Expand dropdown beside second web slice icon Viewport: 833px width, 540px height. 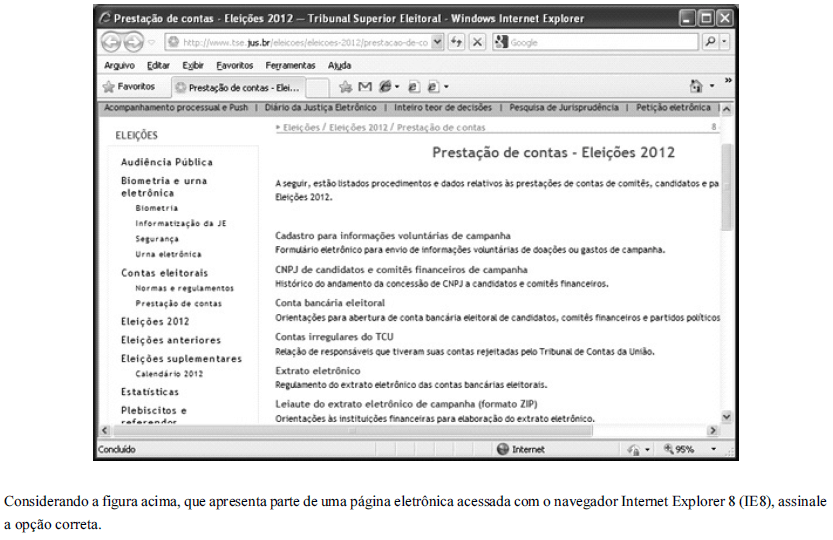tap(446, 87)
